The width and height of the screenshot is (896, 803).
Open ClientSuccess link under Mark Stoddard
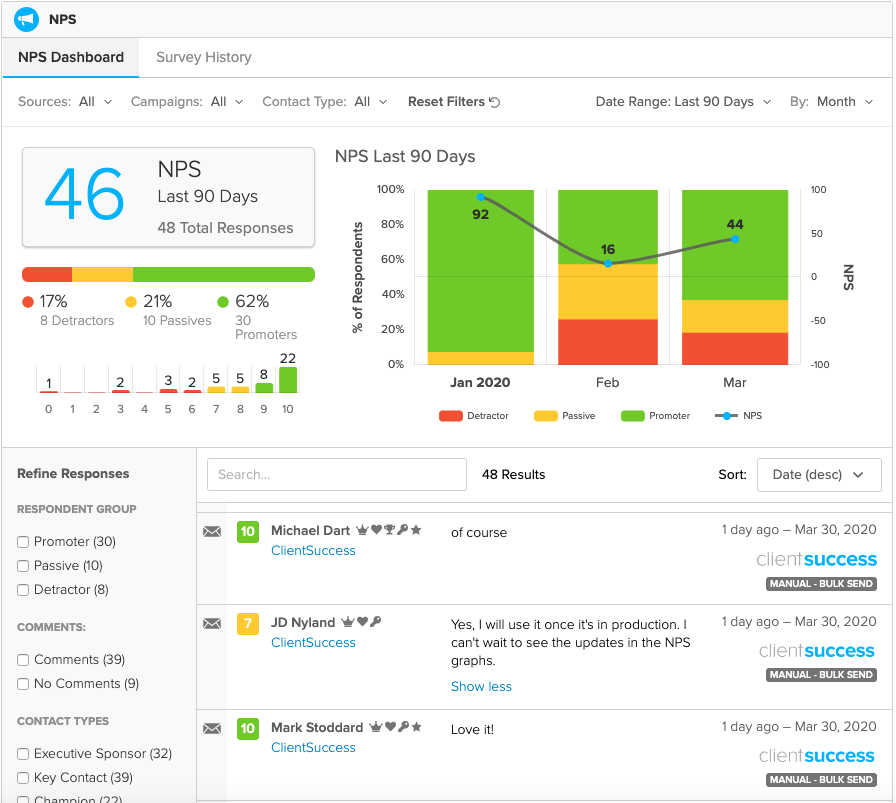(x=313, y=748)
